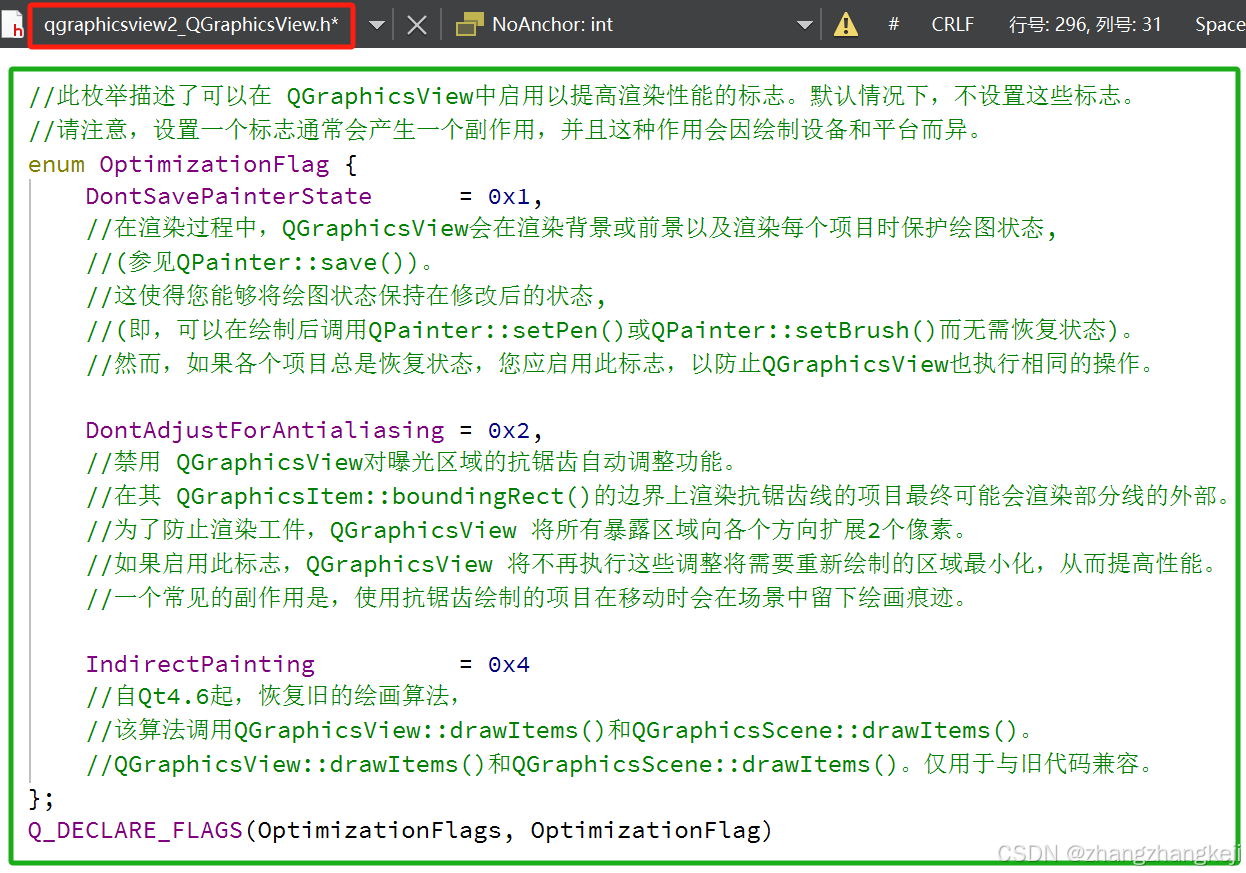
Task: Click the yellow warning triangle icon
Action: [846, 24]
